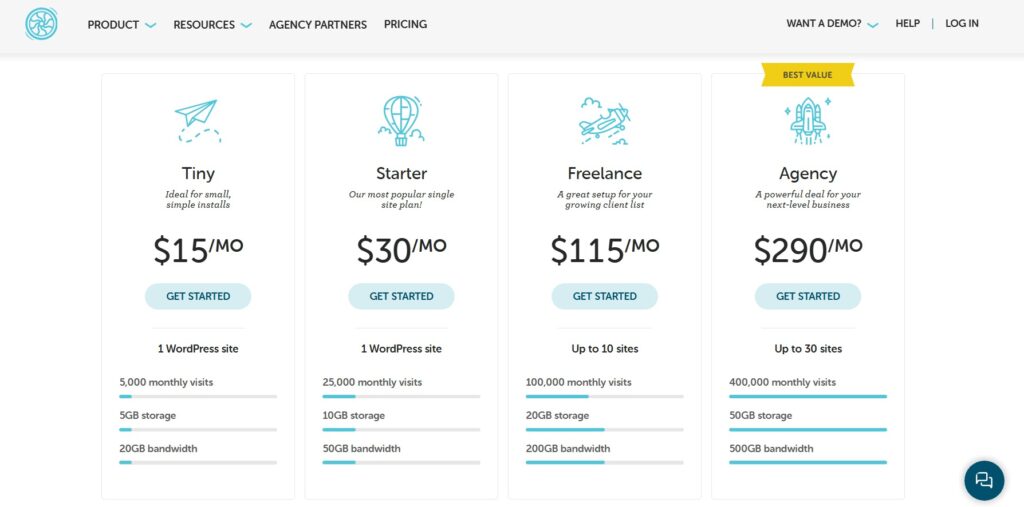The image size is (1024, 507).
Task: Click the hot air balloon Starter icon
Action: (401, 120)
